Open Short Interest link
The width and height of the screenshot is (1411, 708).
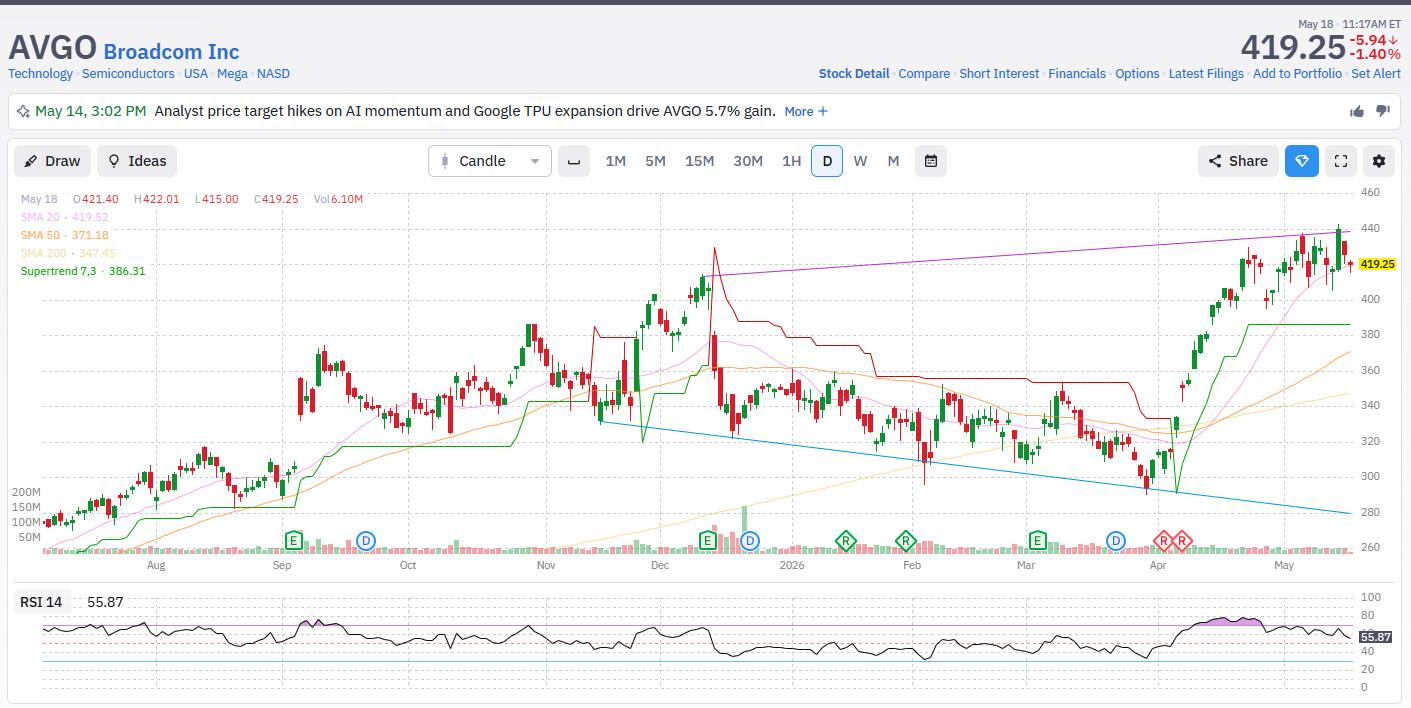[x=999, y=74]
